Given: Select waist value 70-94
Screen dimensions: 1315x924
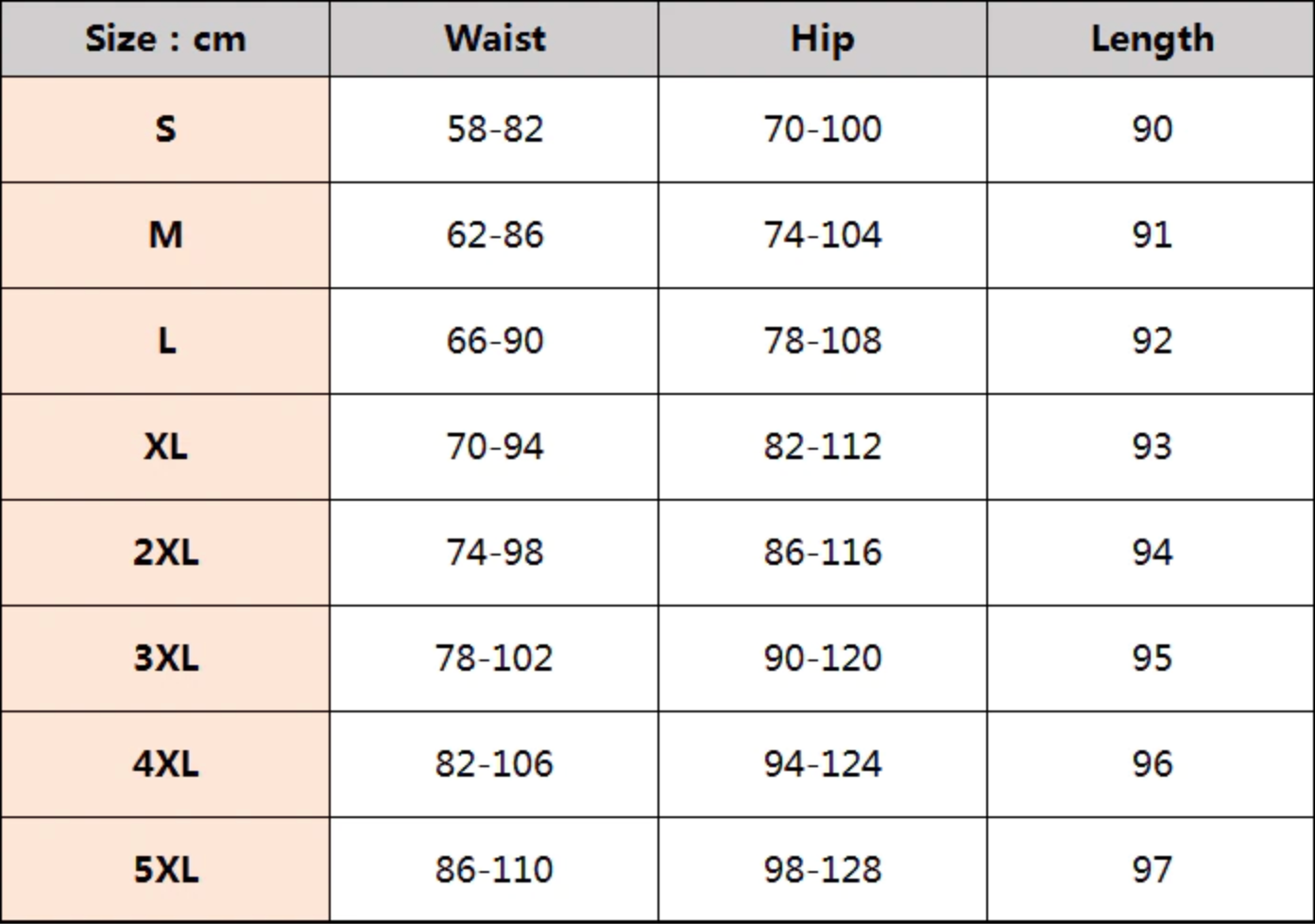Looking at the screenshot, I should coord(494,446).
